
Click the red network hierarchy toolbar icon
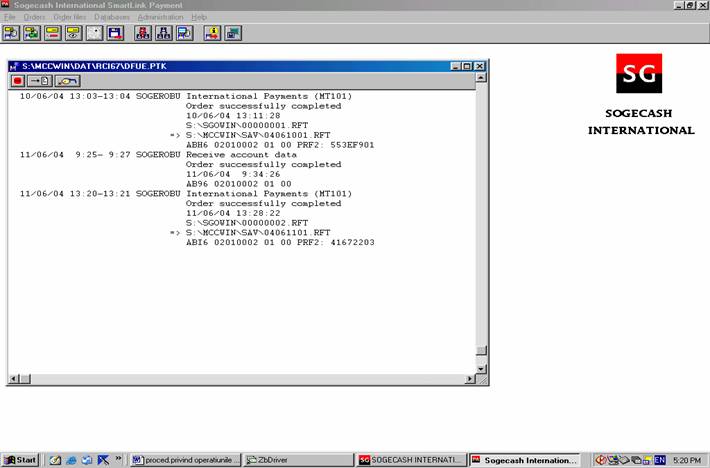[x=143, y=33]
